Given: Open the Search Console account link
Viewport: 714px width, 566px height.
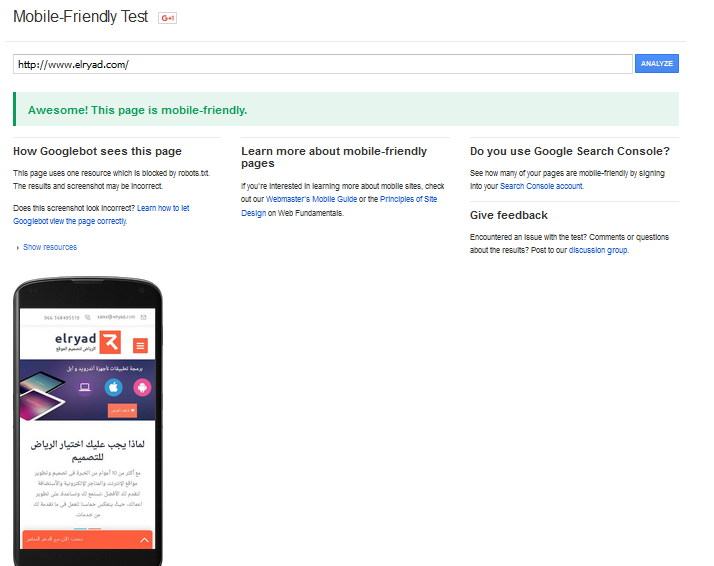Looking at the screenshot, I should click(541, 186).
